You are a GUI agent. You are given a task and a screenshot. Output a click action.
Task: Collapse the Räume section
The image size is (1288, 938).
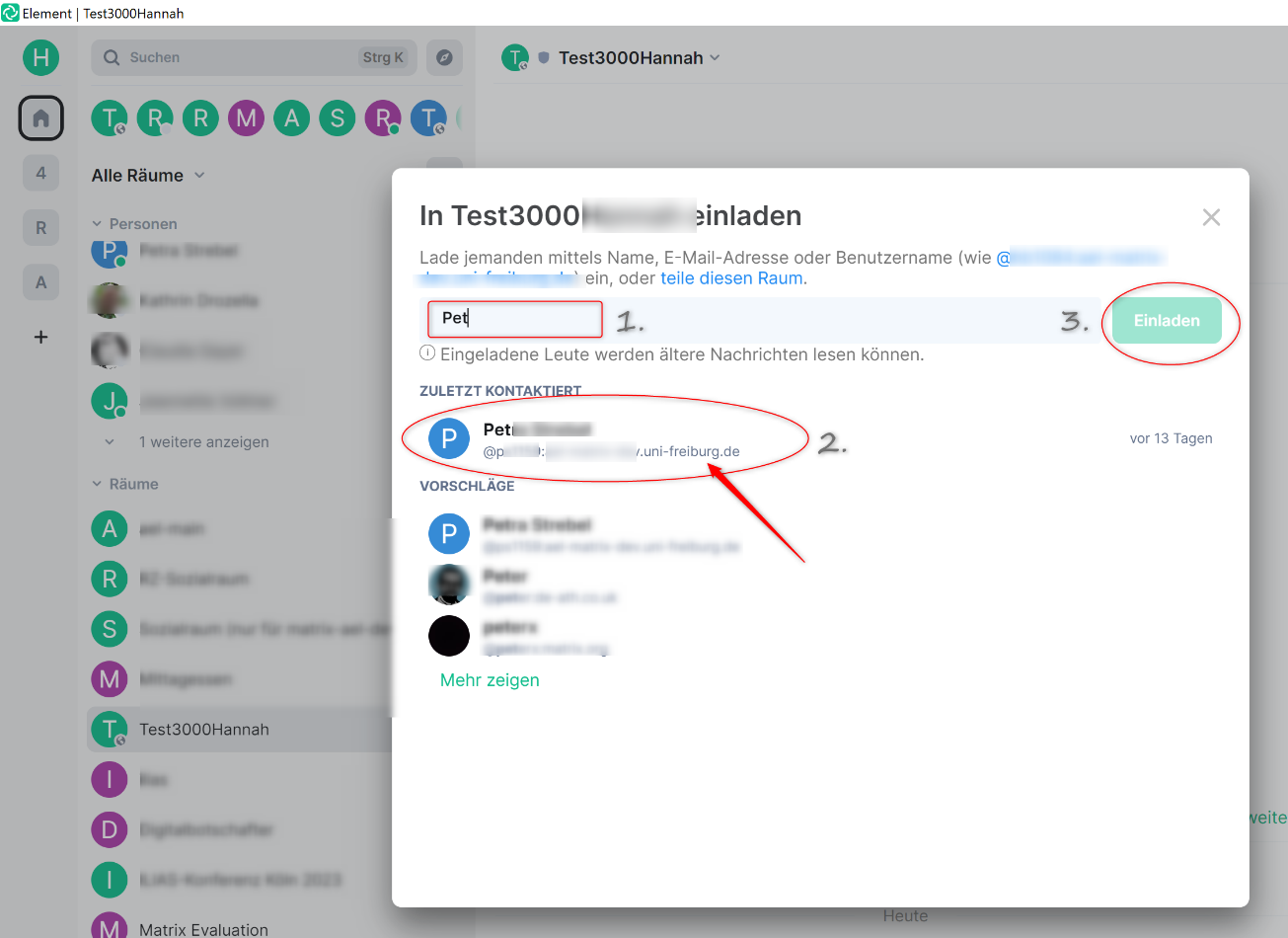pos(125,484)
